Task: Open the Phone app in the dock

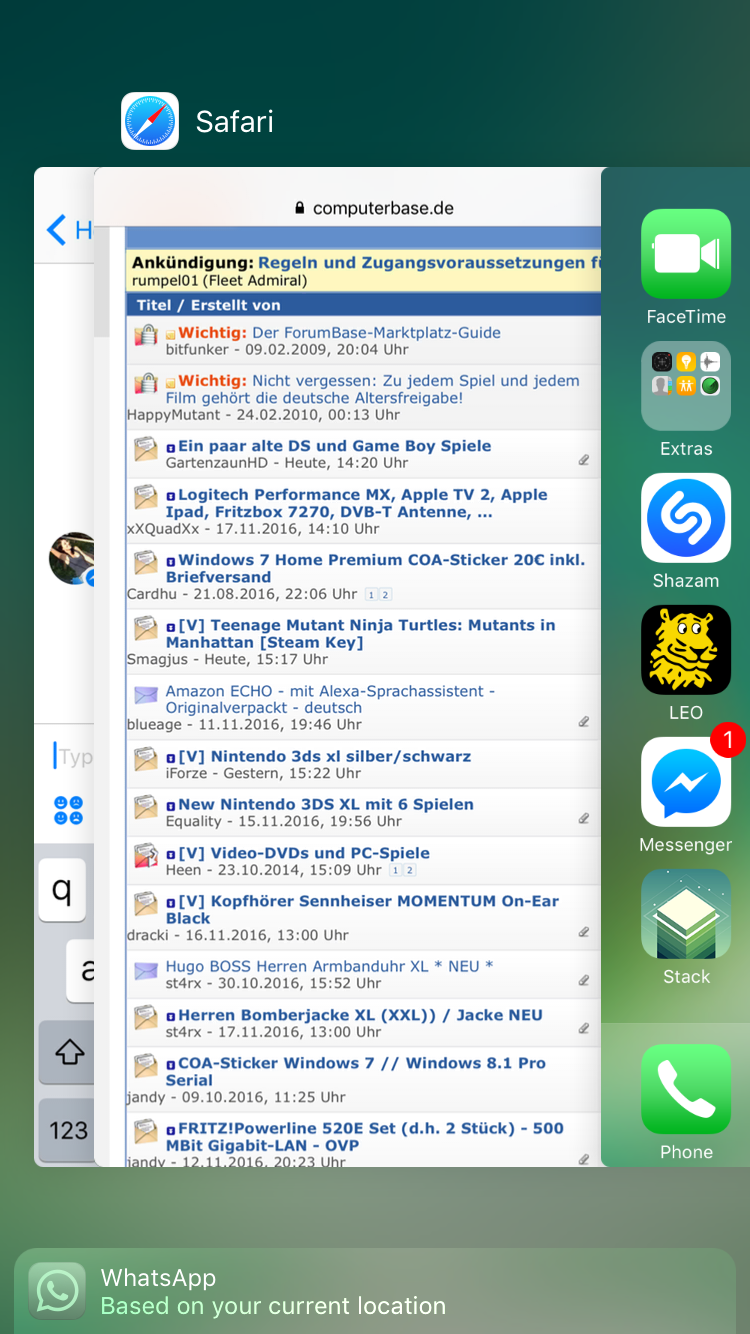Action: [686, 1089]
